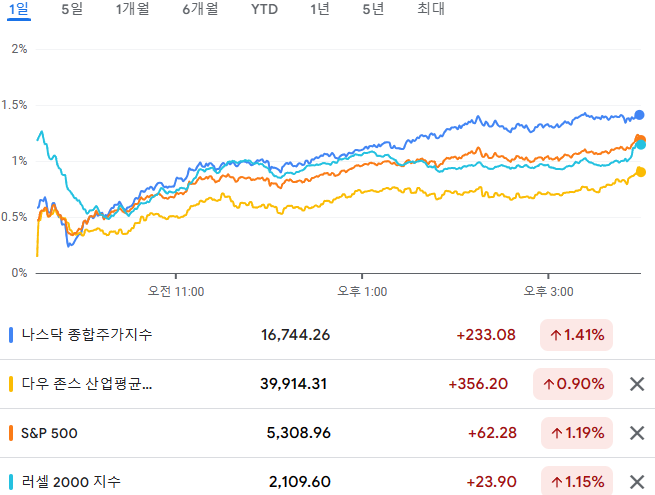Viewport: 655px width, 495px height.
Task: Select the YTD range tab
Action: click(x=264, y=9)
